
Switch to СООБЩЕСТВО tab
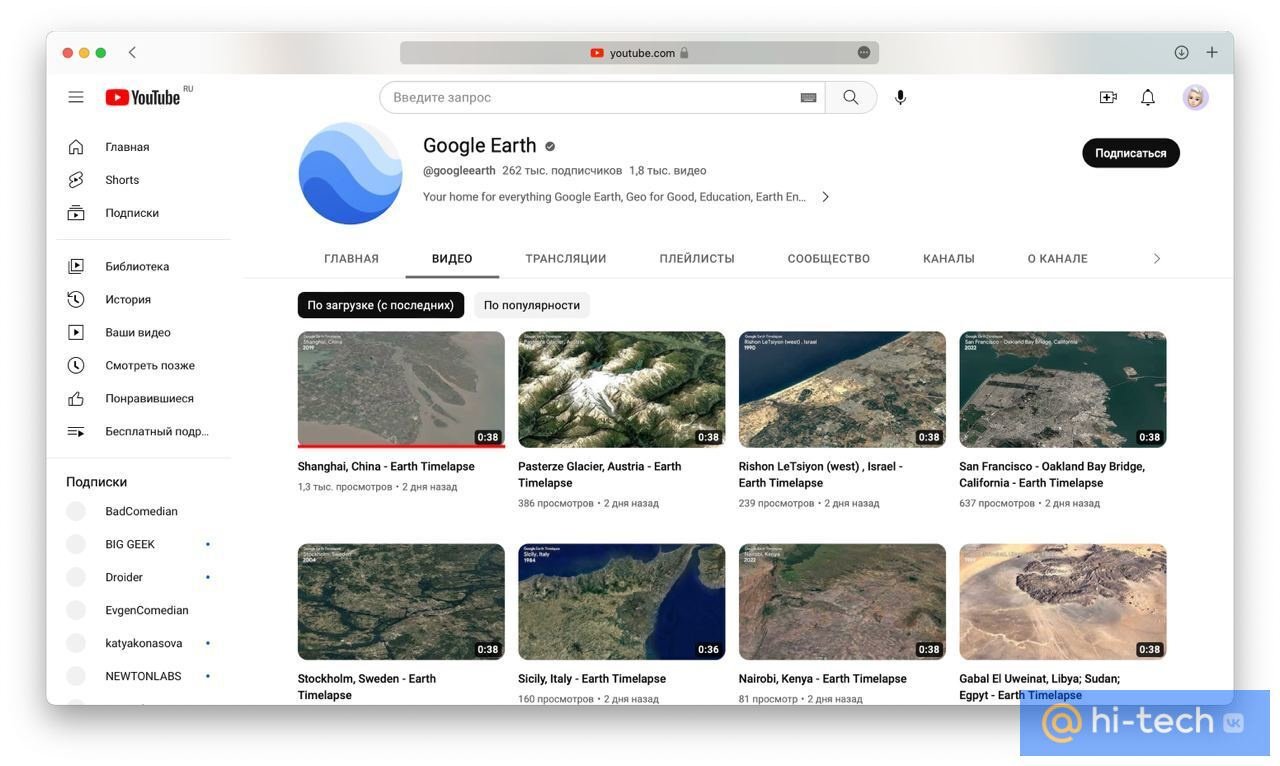click(x=829, y=258)
